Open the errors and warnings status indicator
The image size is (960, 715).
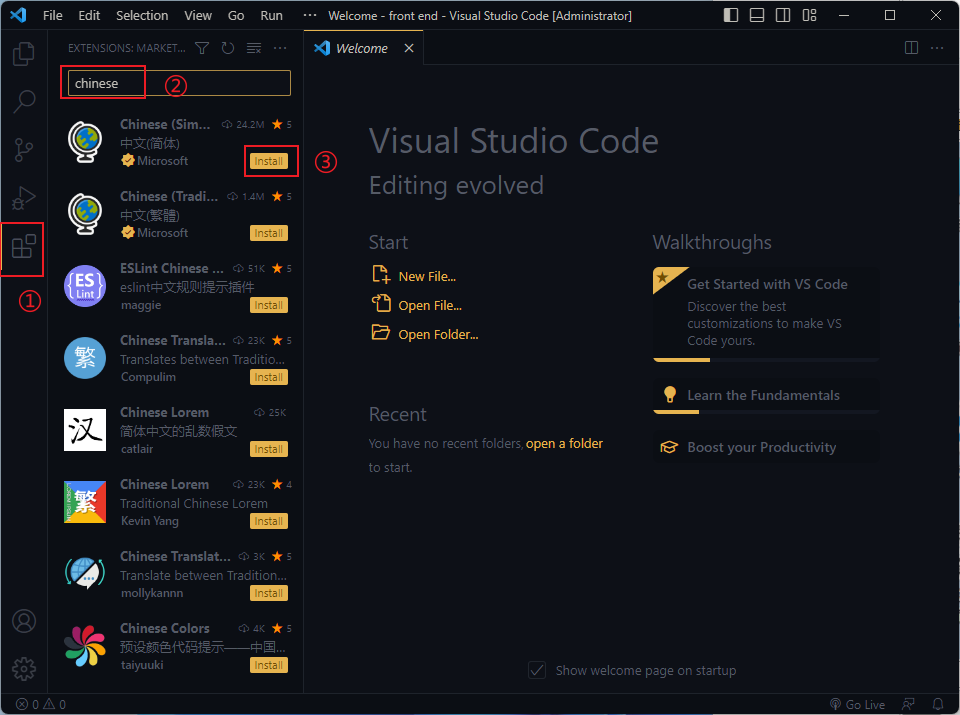(x=41, y=705)
